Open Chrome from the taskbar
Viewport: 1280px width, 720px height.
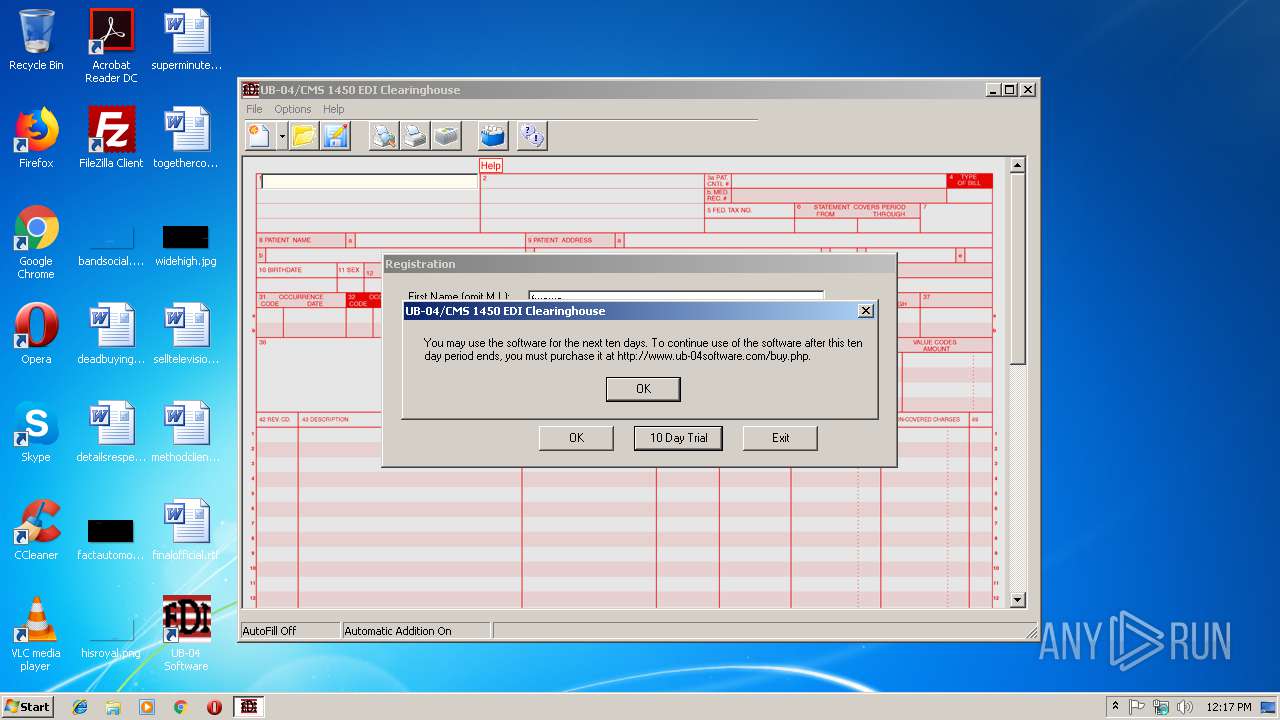click(x=181, y=707)
